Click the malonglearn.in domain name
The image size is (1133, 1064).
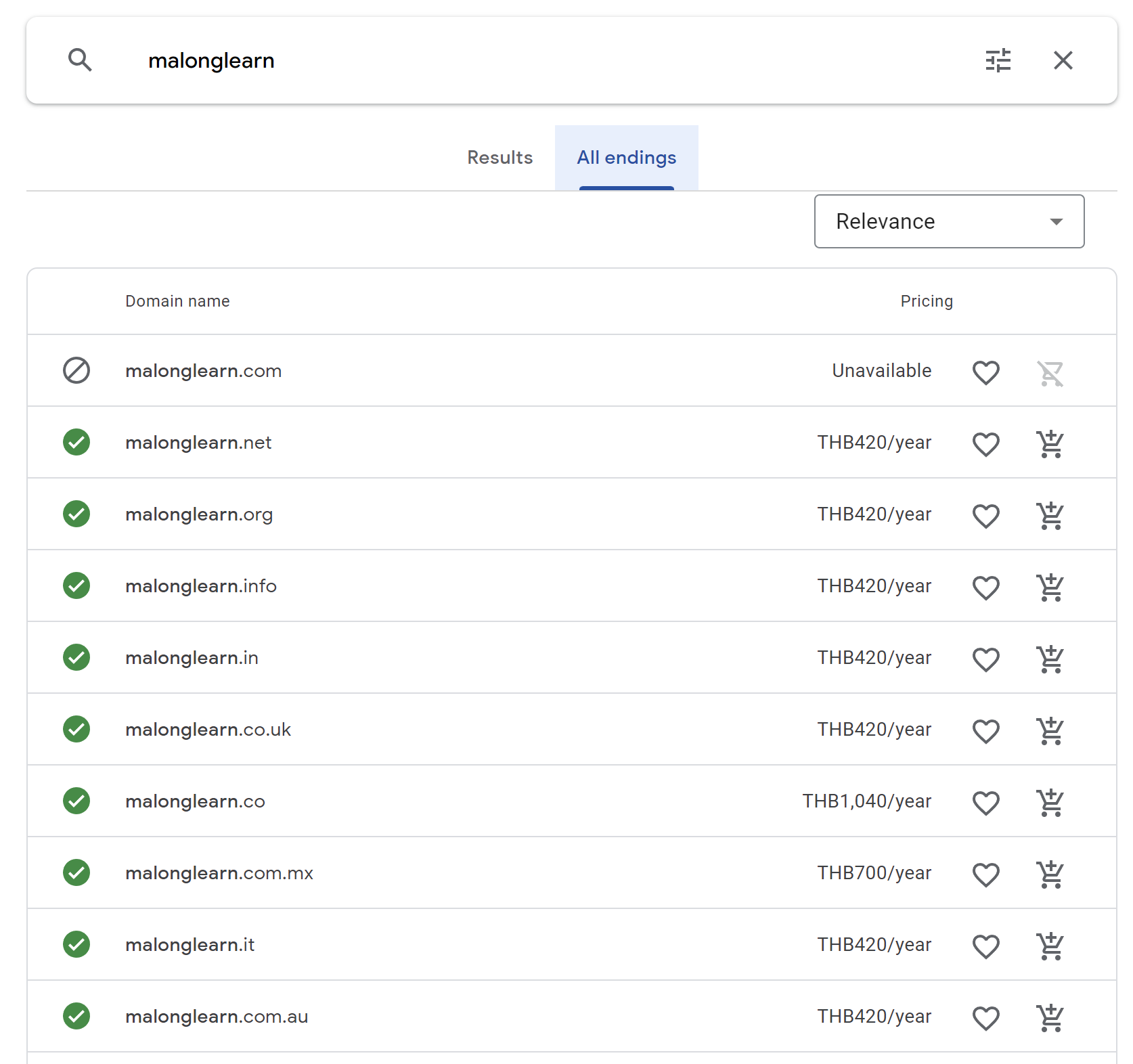tap(192, 658)
